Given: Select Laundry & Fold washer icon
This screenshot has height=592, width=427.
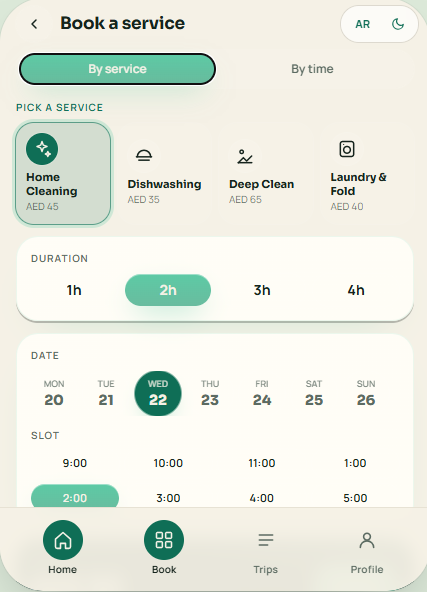Looking at the screenshot, I should click(347, 149).
